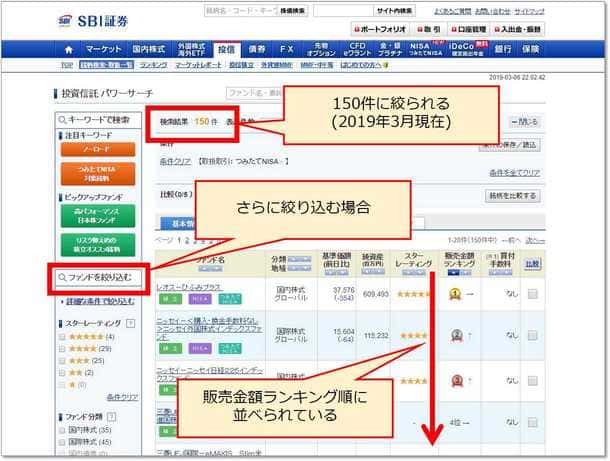The height and width of the screenshot is (461, 610).
Task: Open the ポートフォリオ button
Action: [380, 29]
